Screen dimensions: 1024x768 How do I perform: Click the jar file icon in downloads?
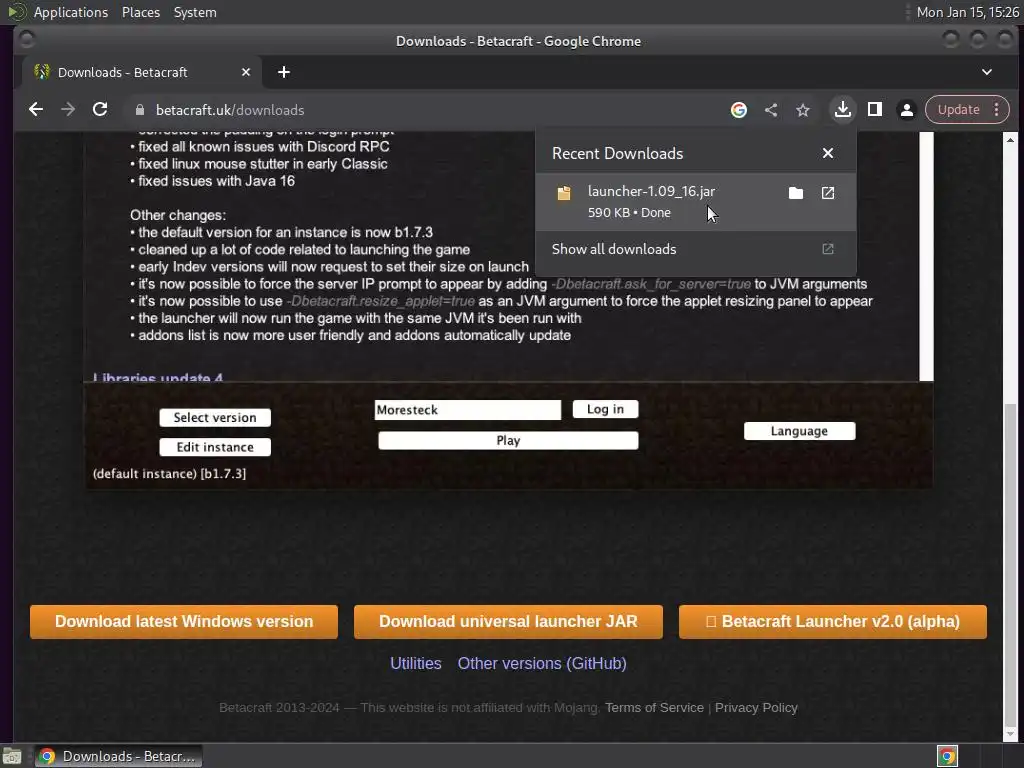(x=564, y=193)
